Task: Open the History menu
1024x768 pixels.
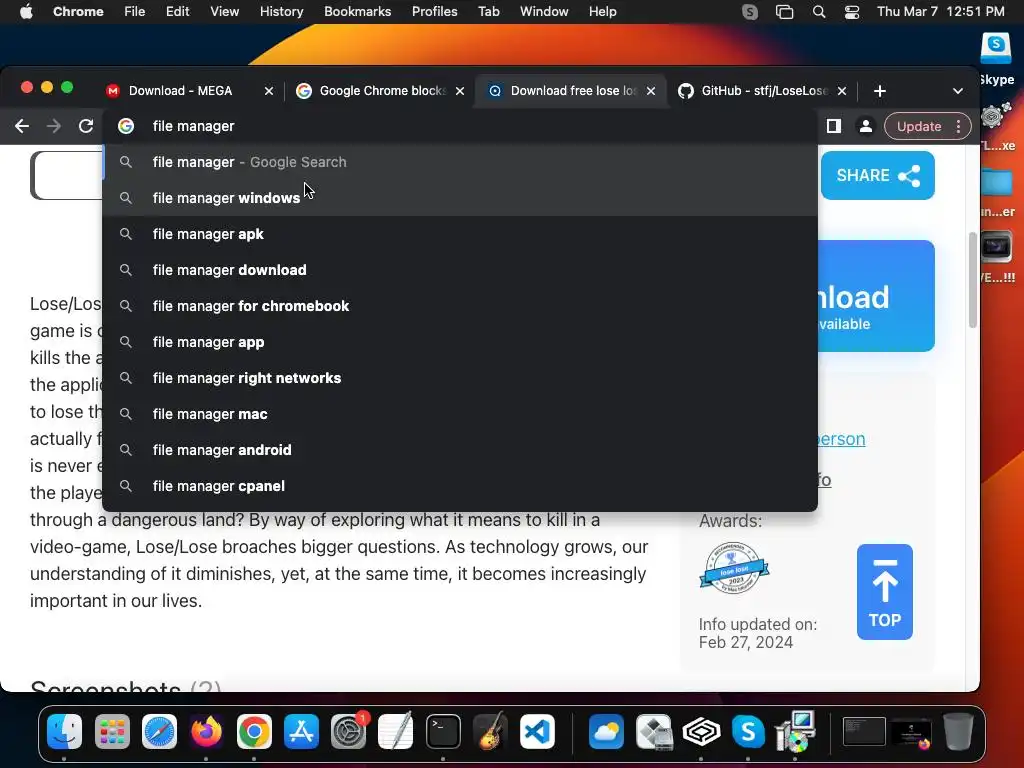Action: 281,11
